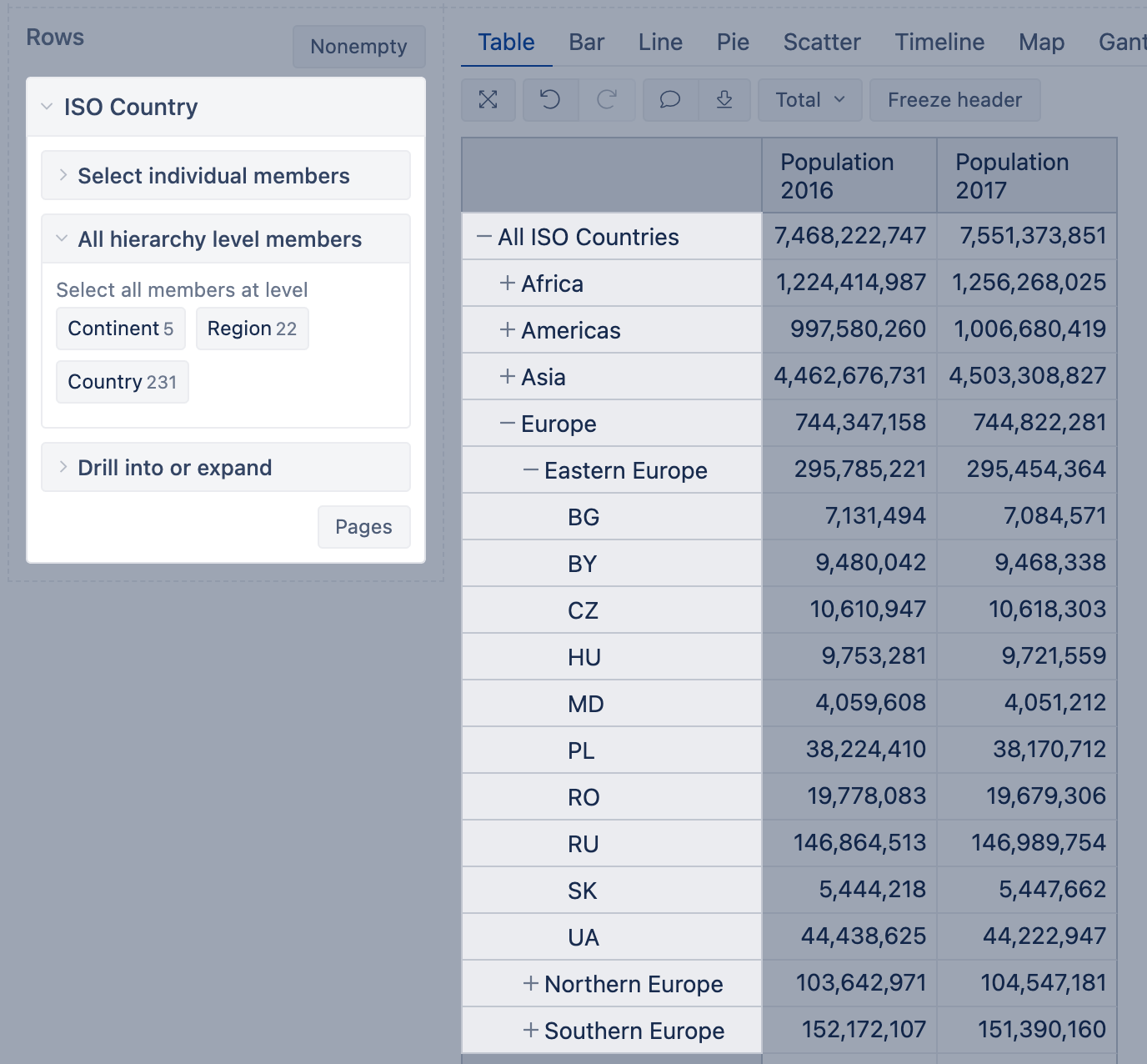
Task: Toggle Freeze header option
Action: [x=954, y=100]
